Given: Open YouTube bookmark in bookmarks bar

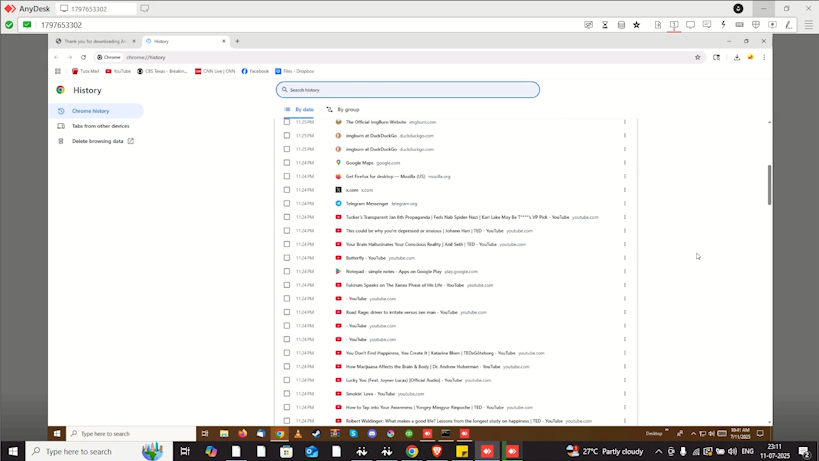Looking at the screenshot, I should click(118, 71).
